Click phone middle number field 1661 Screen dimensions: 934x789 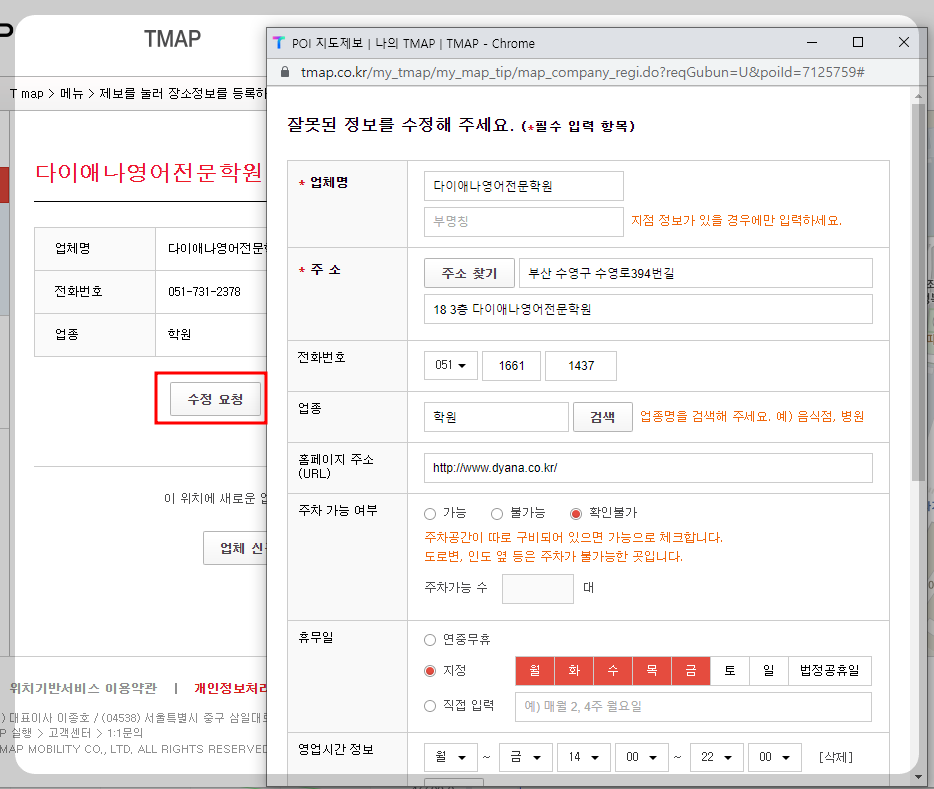click(512, 366)
